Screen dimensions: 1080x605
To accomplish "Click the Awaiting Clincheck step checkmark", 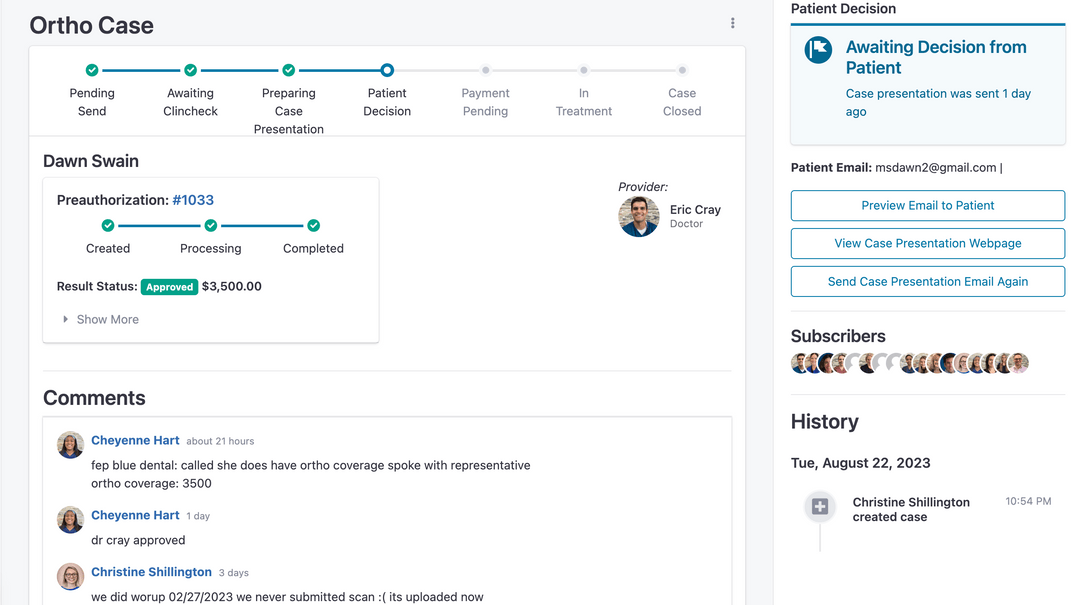I will pos(190,70).
